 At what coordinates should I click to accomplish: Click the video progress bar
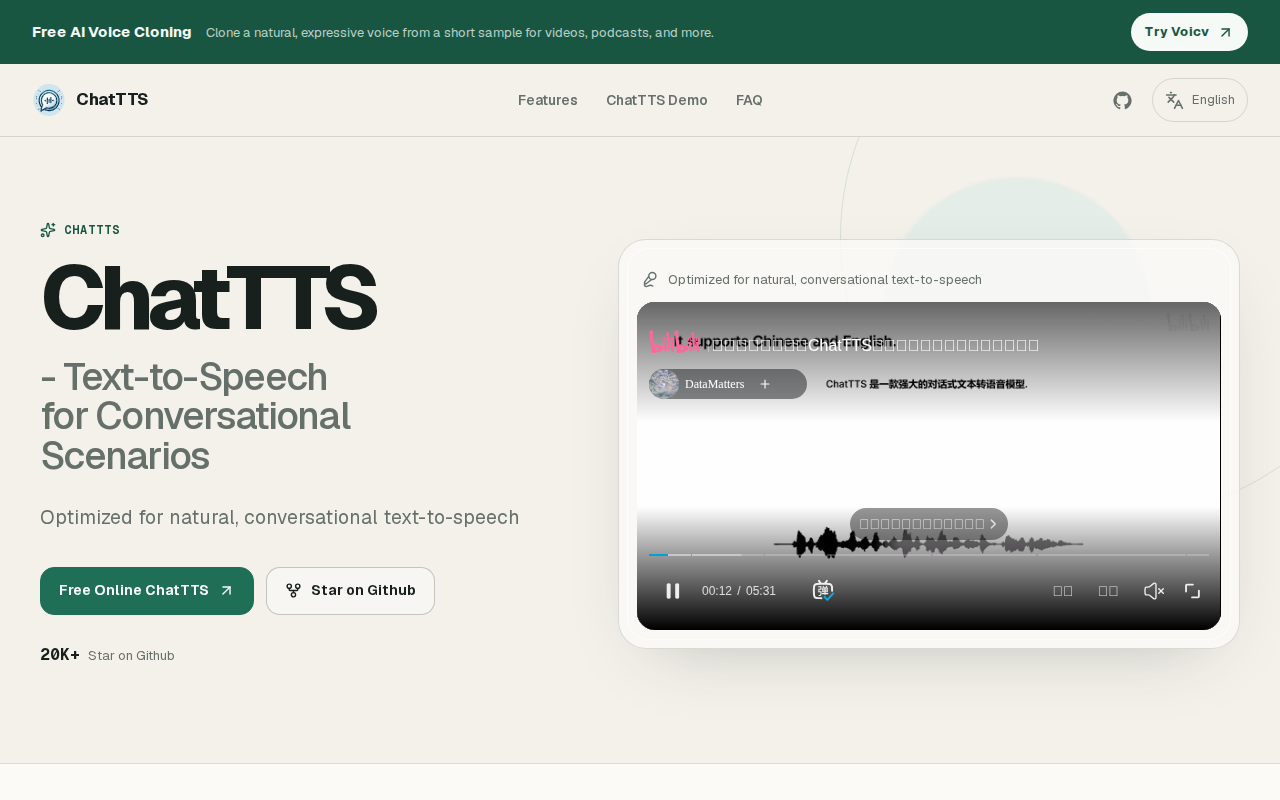tap(929, 554)
